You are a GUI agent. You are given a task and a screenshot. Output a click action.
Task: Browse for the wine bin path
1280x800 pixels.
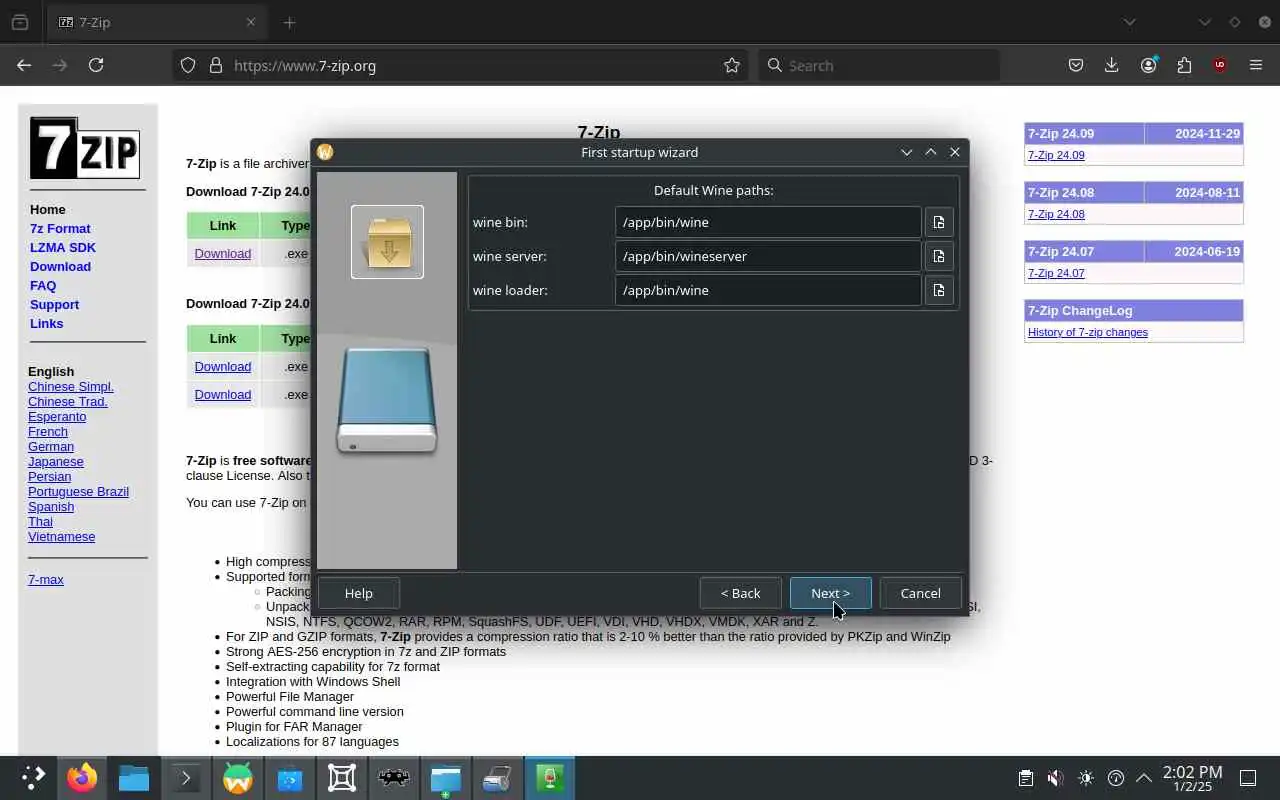(939, 222)
